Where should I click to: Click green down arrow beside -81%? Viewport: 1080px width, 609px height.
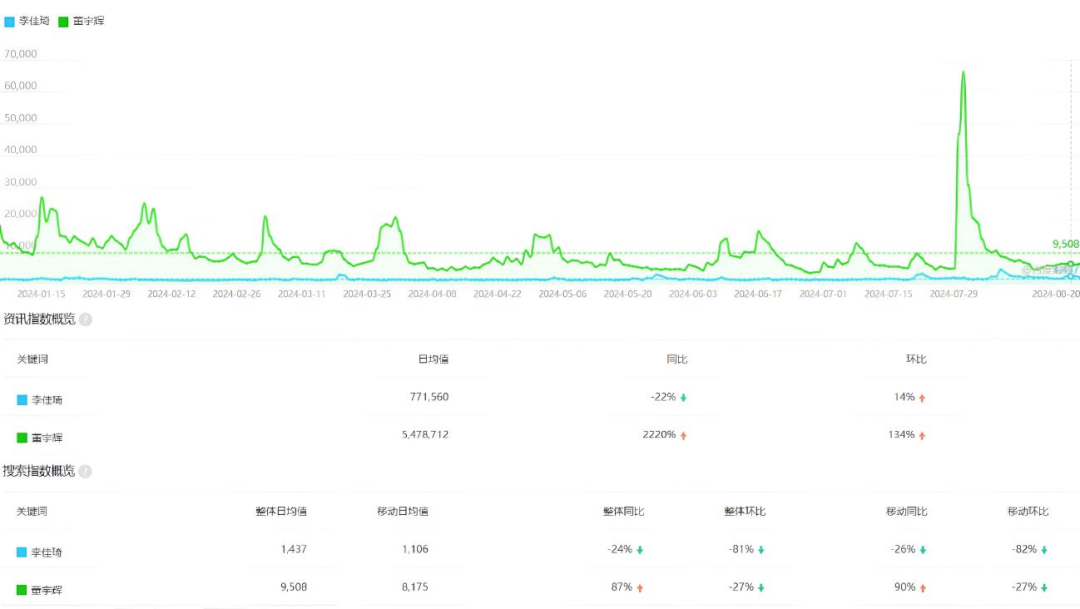pyautogui.click(x=761, y=550)
